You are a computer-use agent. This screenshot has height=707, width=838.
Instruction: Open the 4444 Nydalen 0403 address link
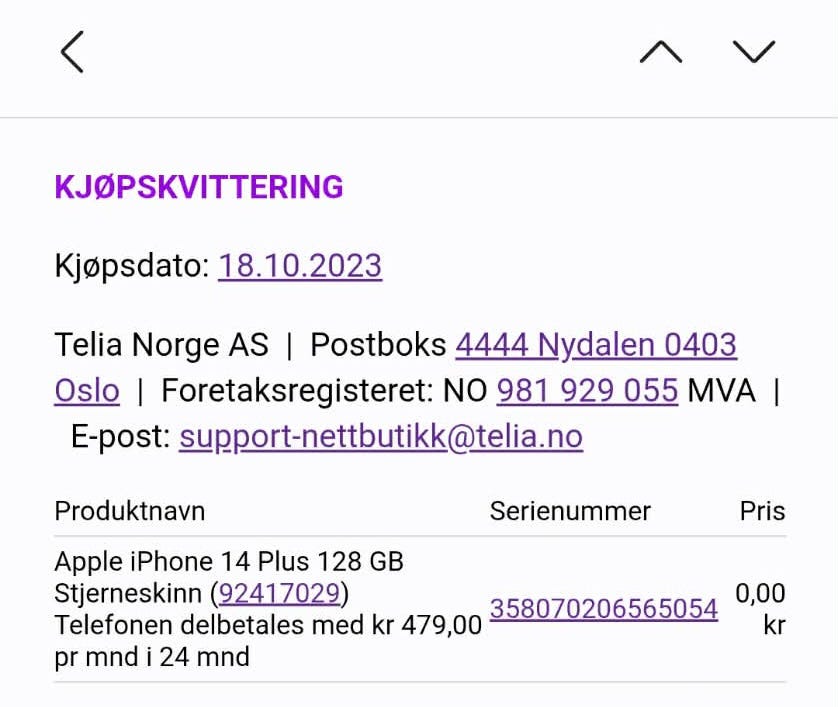(x=596, y=344)
